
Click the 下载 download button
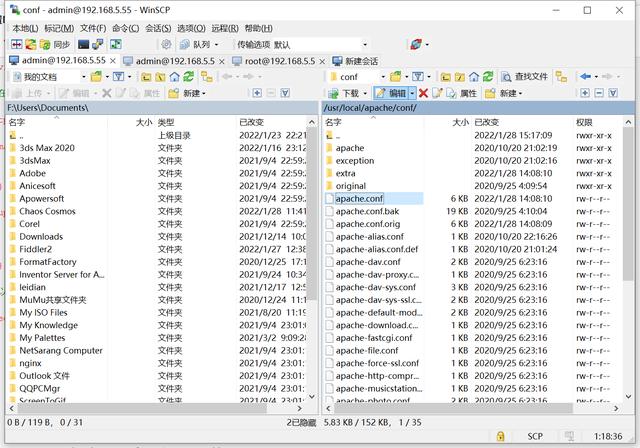point(345,93)
